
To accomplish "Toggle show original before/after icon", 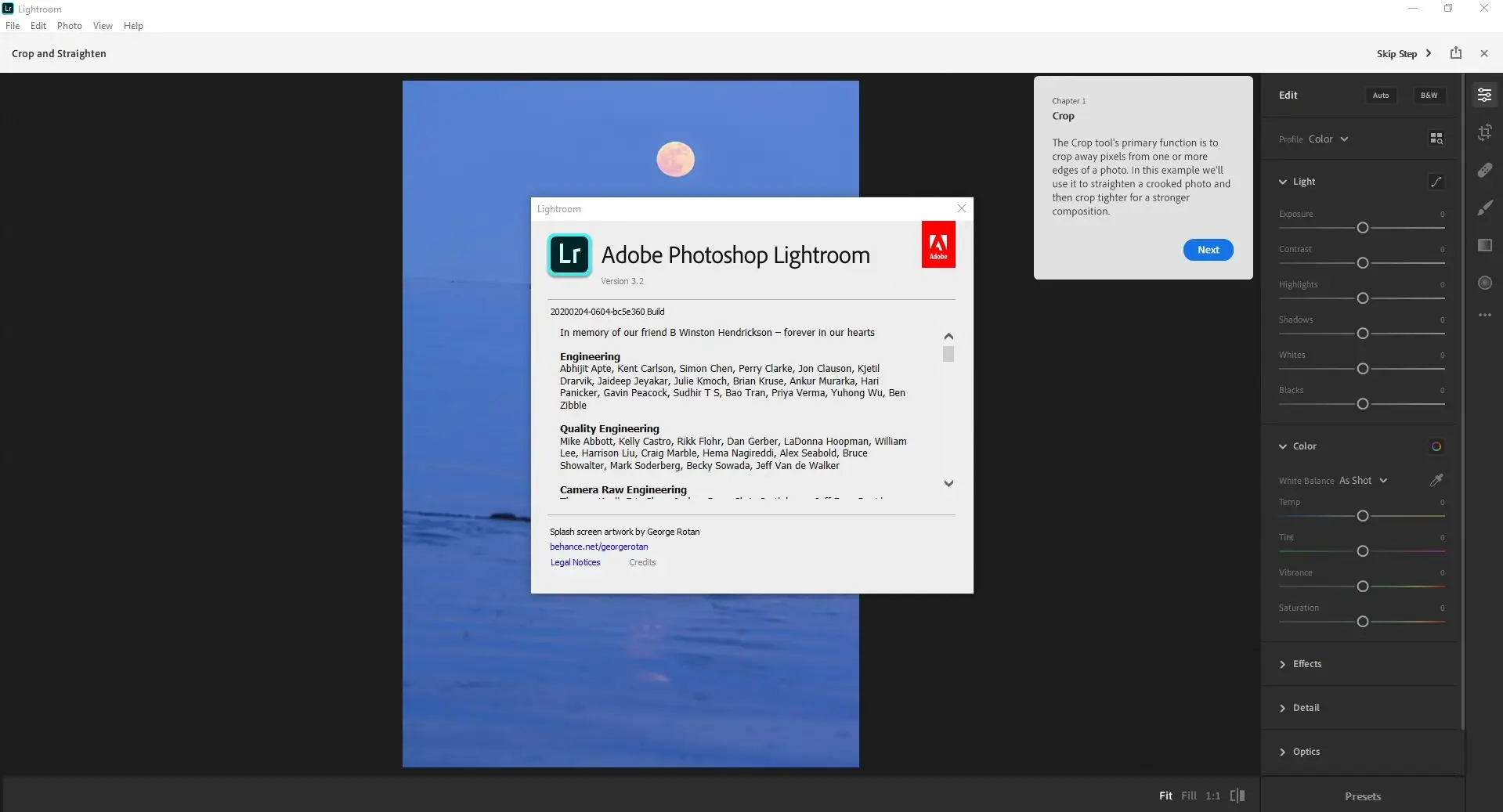I will [x=1237, y=796].
